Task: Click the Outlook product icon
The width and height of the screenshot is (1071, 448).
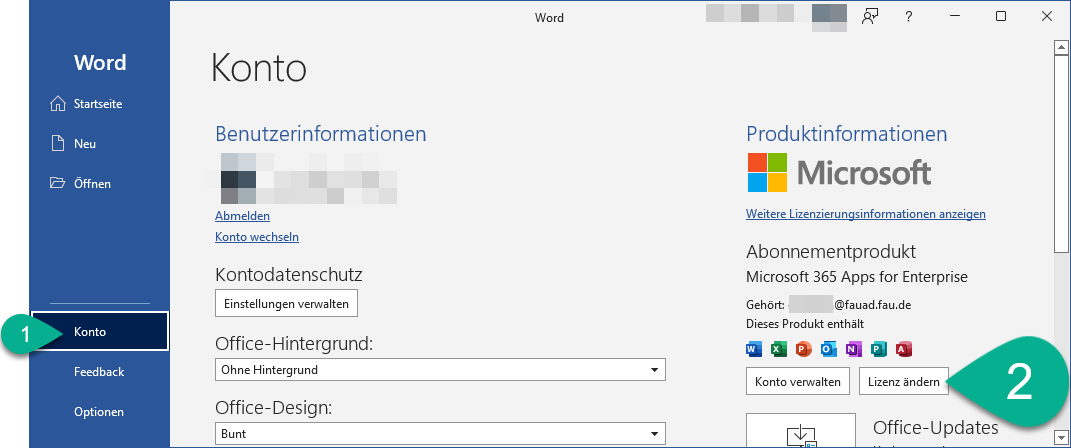Action: click(828, 349)
